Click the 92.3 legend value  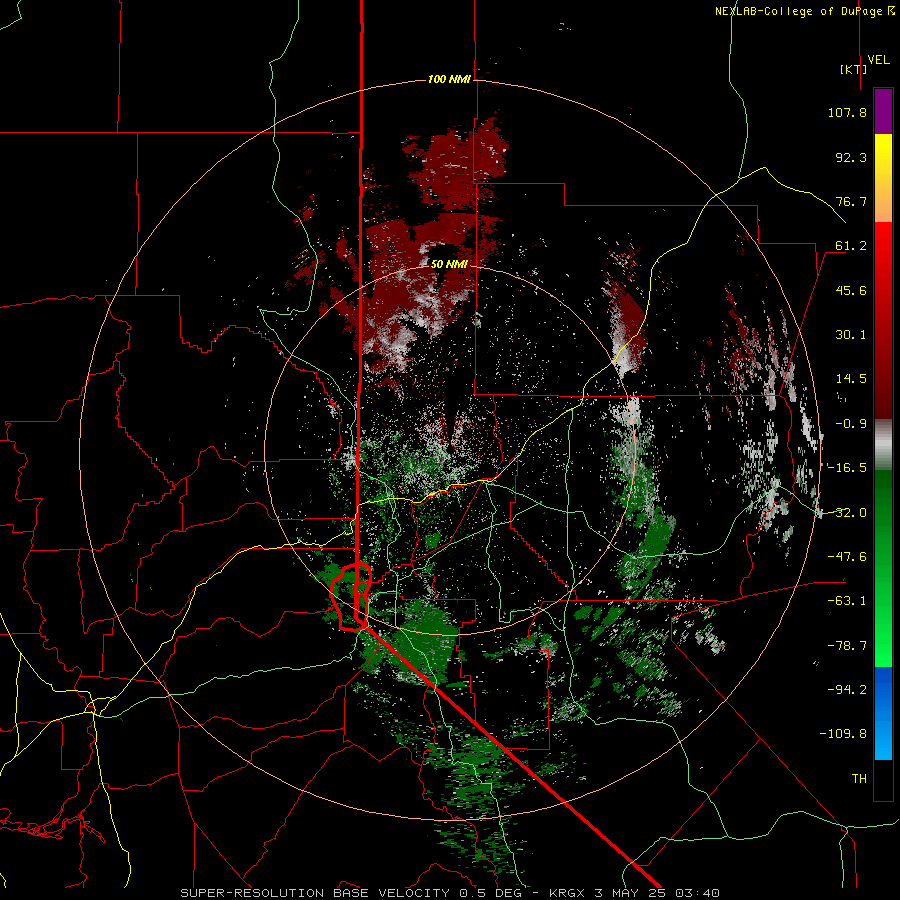(851, 157)
